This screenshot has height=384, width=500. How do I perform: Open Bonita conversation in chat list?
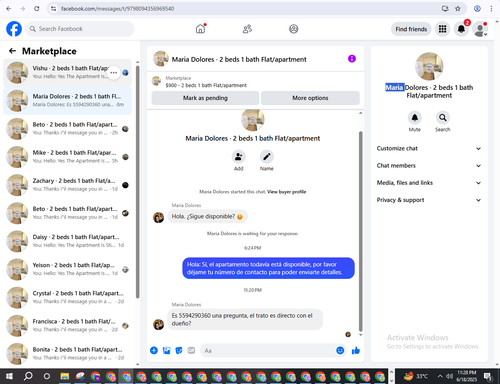pos(67,353)
